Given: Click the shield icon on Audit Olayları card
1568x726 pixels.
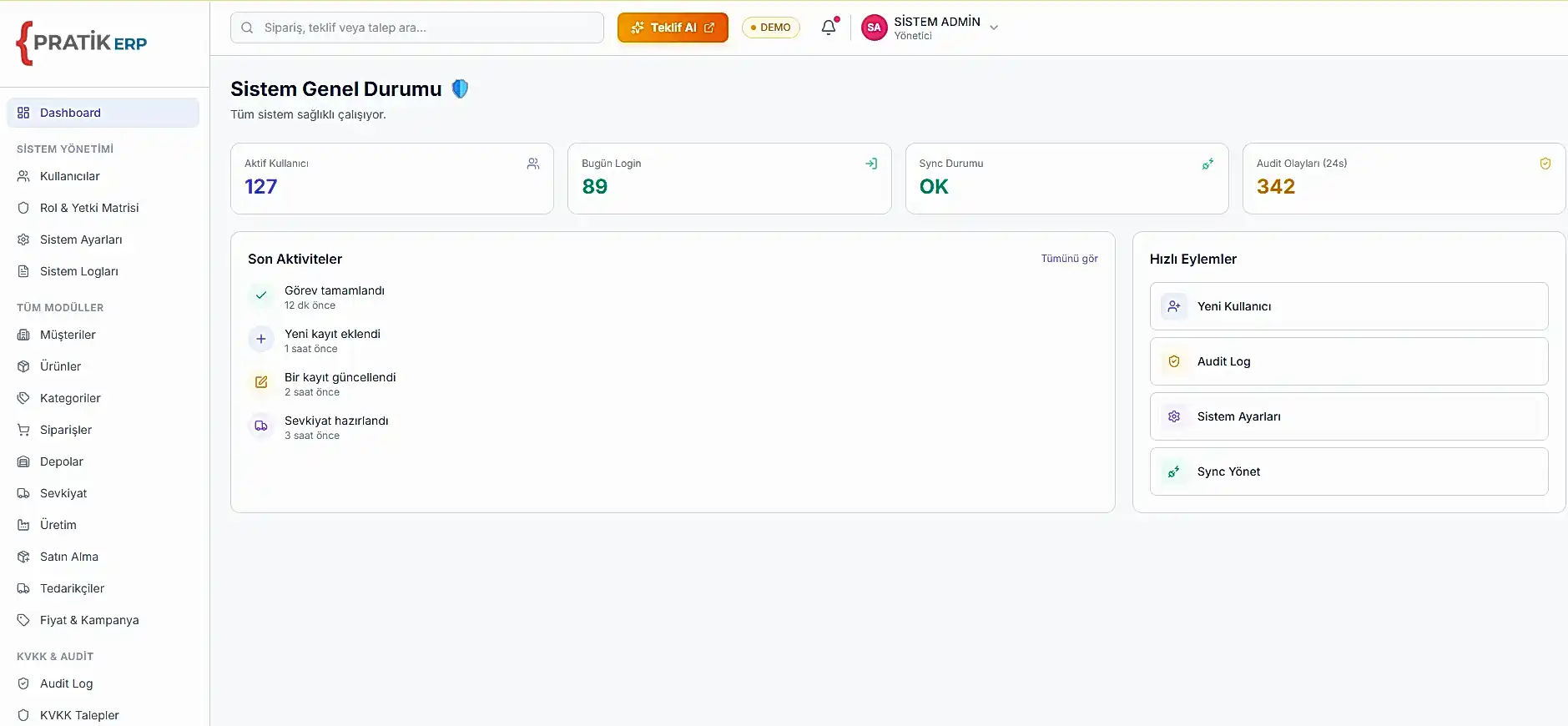Looking at the screenshot, I should tap(1545, 164).
